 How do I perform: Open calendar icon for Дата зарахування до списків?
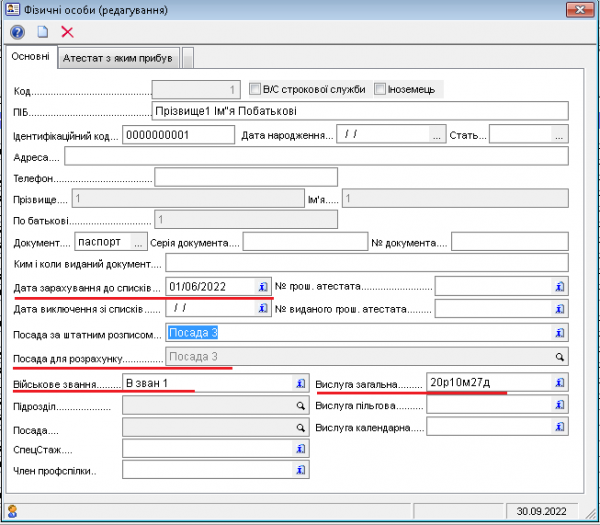pos(263,285)
